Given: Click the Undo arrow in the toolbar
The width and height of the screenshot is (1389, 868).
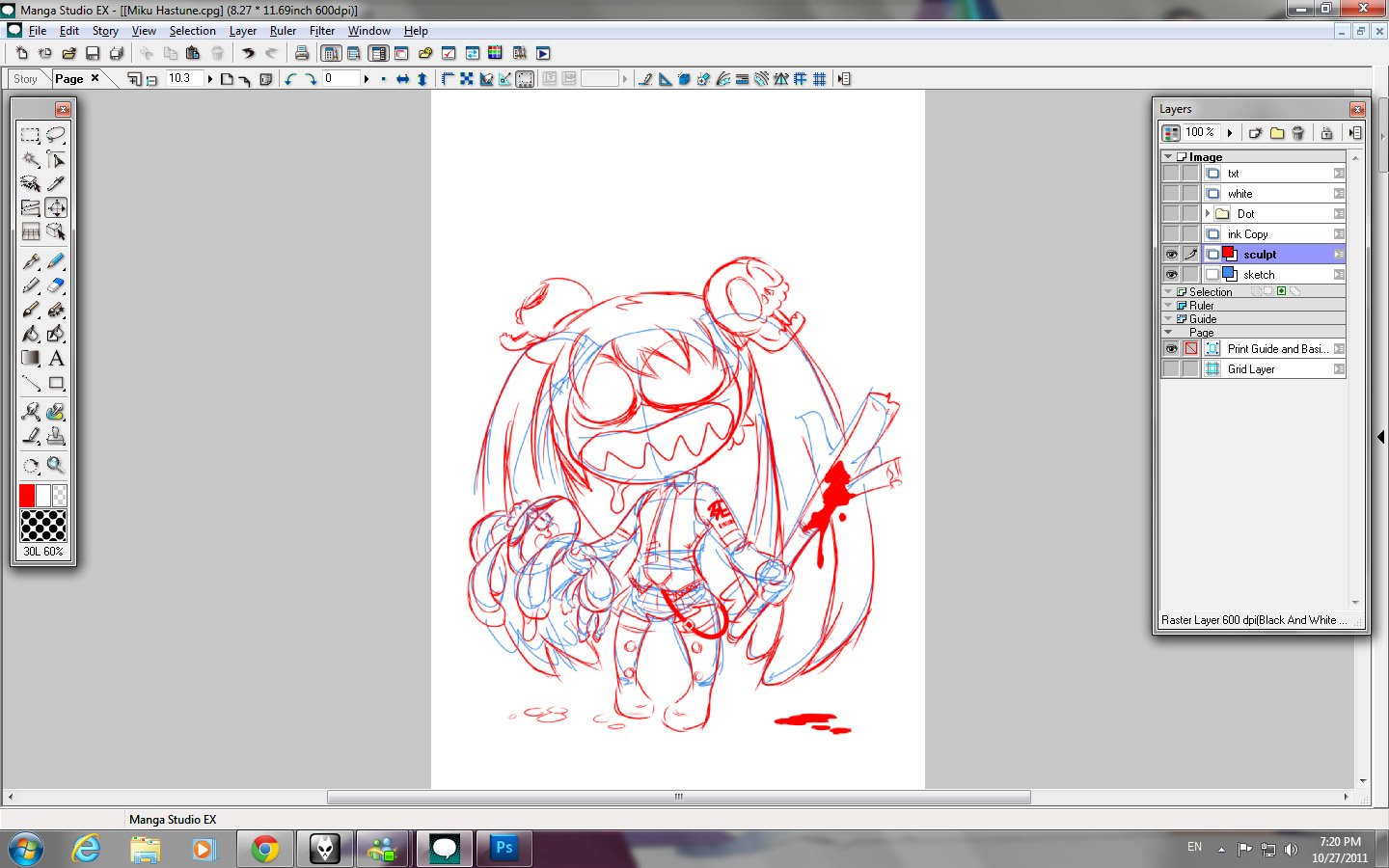Looking at the screenshot, I should (x=248, y=53).
